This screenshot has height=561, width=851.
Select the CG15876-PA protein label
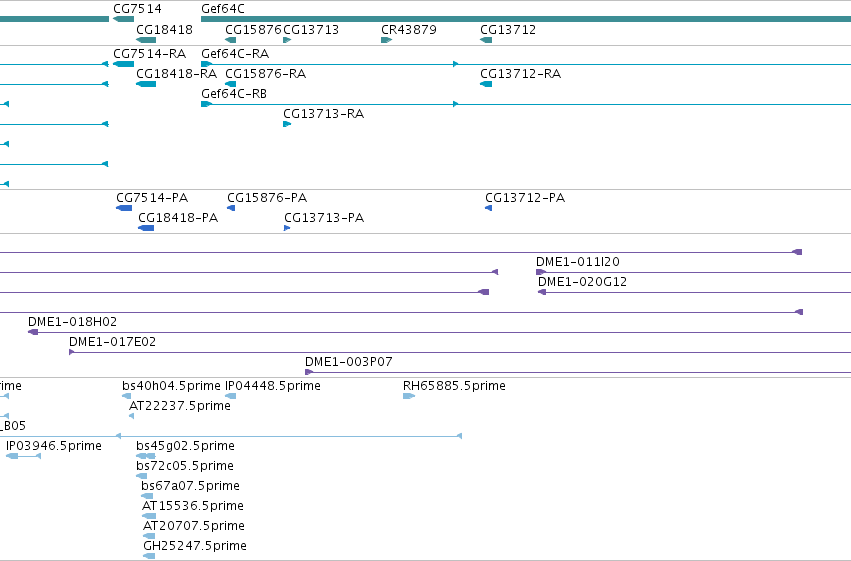pyautogui.click(x=267, y=198)
